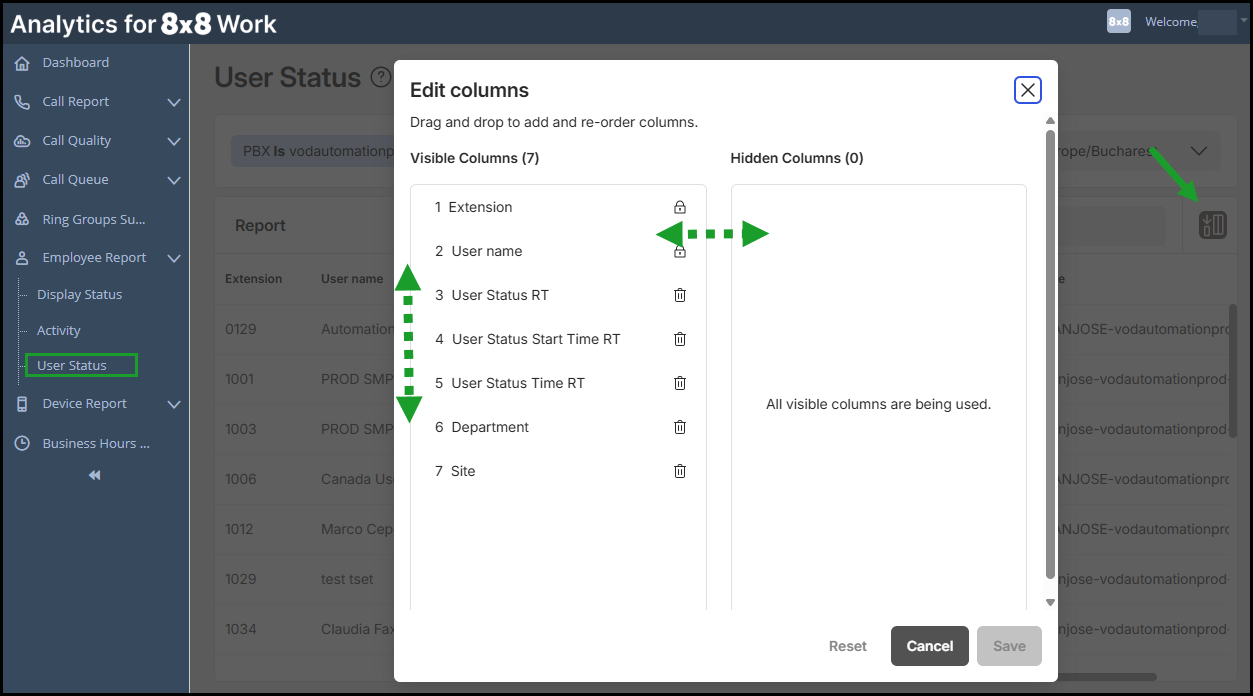Expand the Call Report menu
The height and width of the screenshot is (696, 1253).
pyautogui.click(x=174, y=102)
